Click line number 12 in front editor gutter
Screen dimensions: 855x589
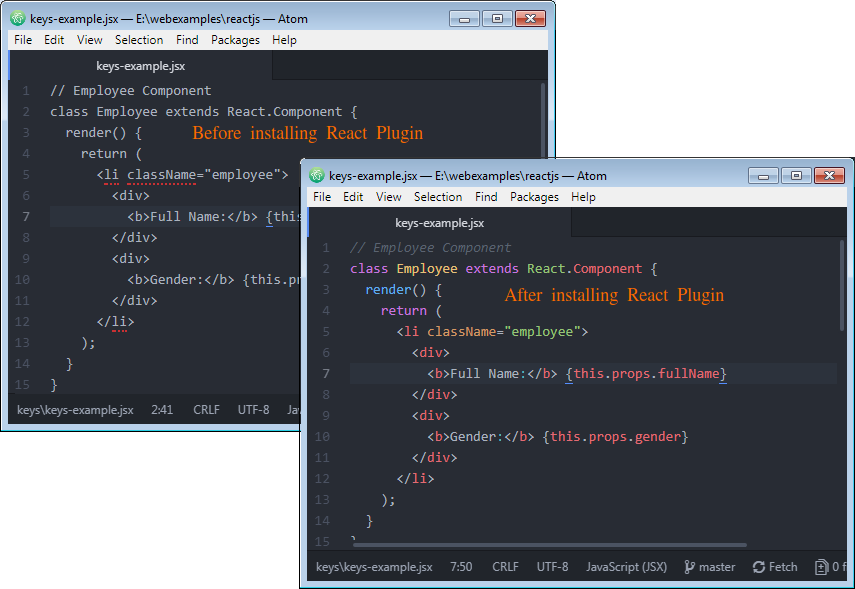(x=322, y=479)
